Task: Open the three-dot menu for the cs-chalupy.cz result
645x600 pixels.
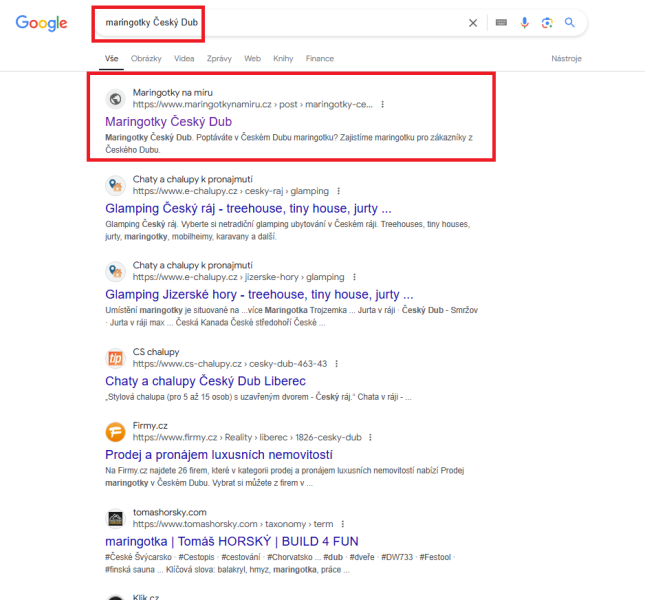Action: click(336, 364)
